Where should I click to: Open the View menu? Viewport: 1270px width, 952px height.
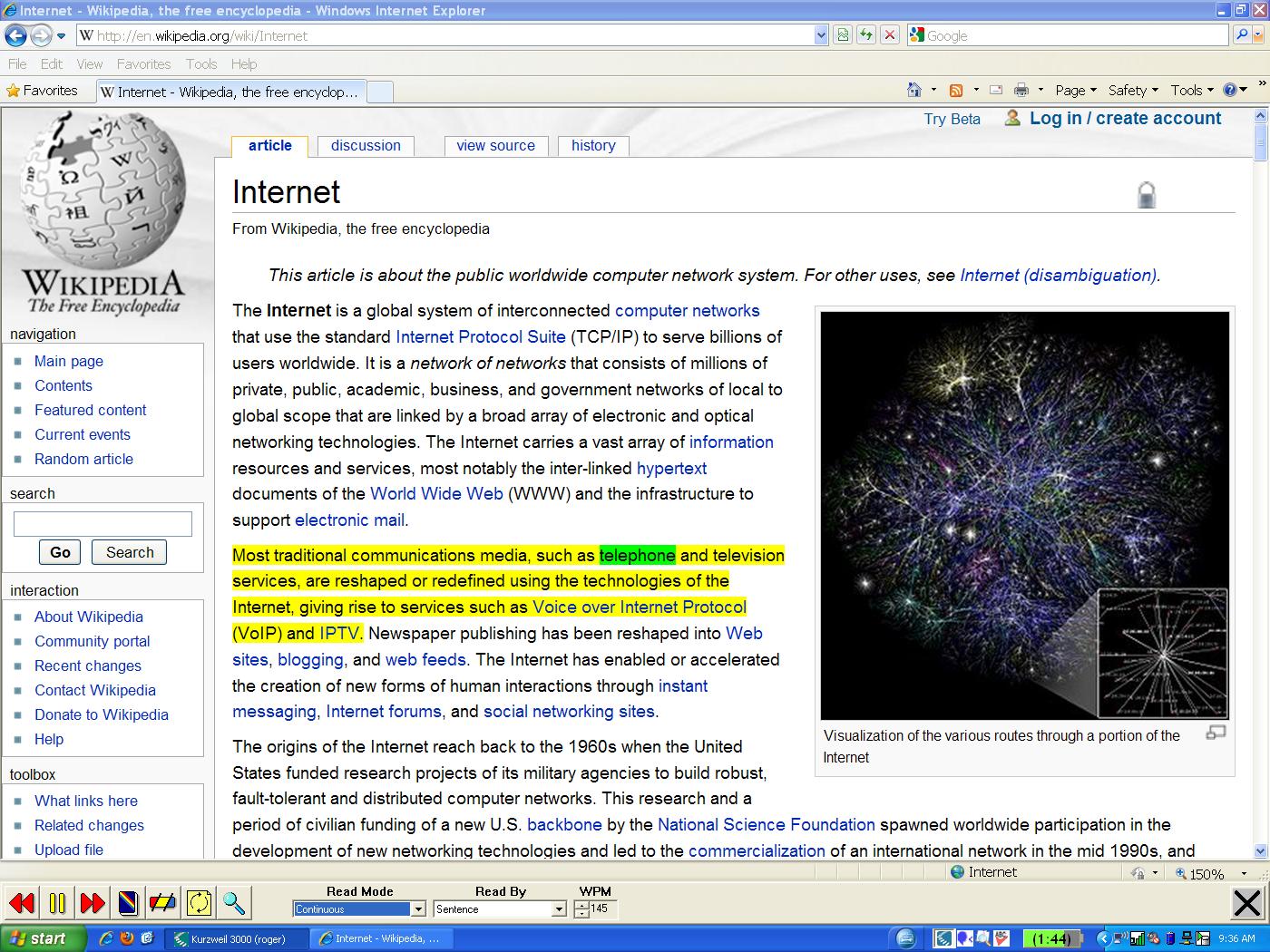[90, 63]
